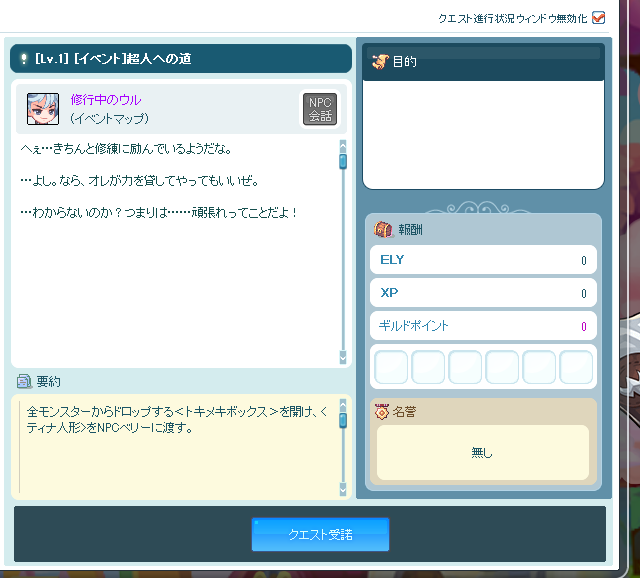
Task: Click the sixth reward item slot
Action: tap(576, 367)
